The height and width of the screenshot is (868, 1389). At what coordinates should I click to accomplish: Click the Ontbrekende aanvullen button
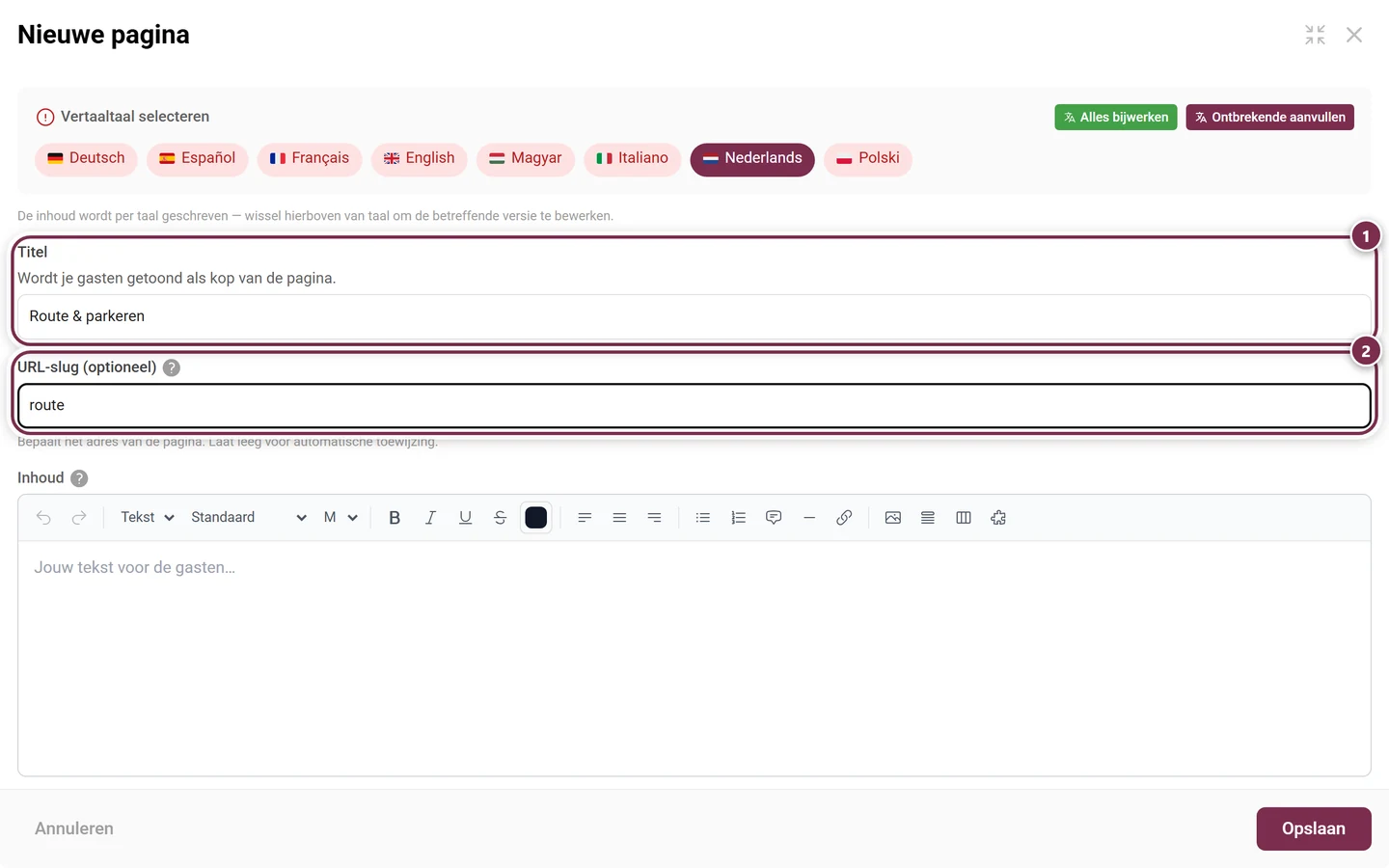1270,118
